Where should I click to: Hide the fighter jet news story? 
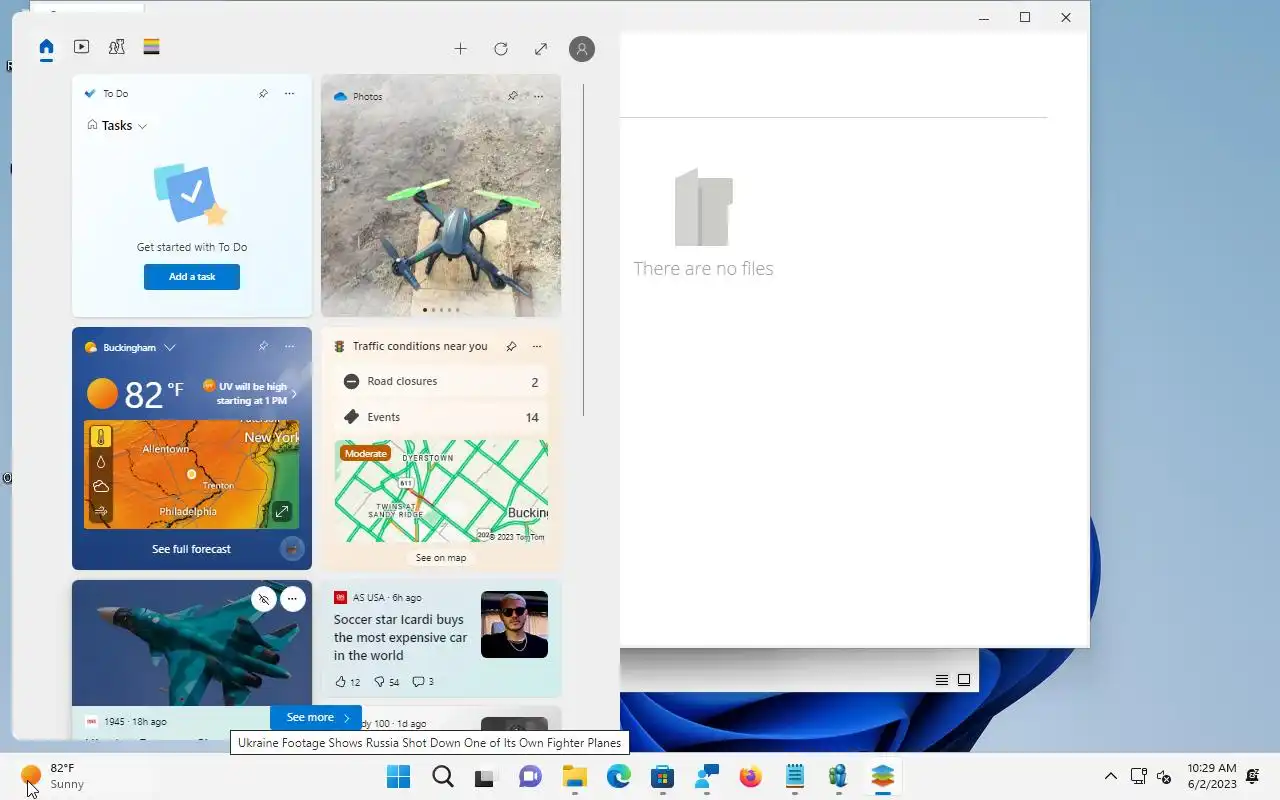(264, 599)
